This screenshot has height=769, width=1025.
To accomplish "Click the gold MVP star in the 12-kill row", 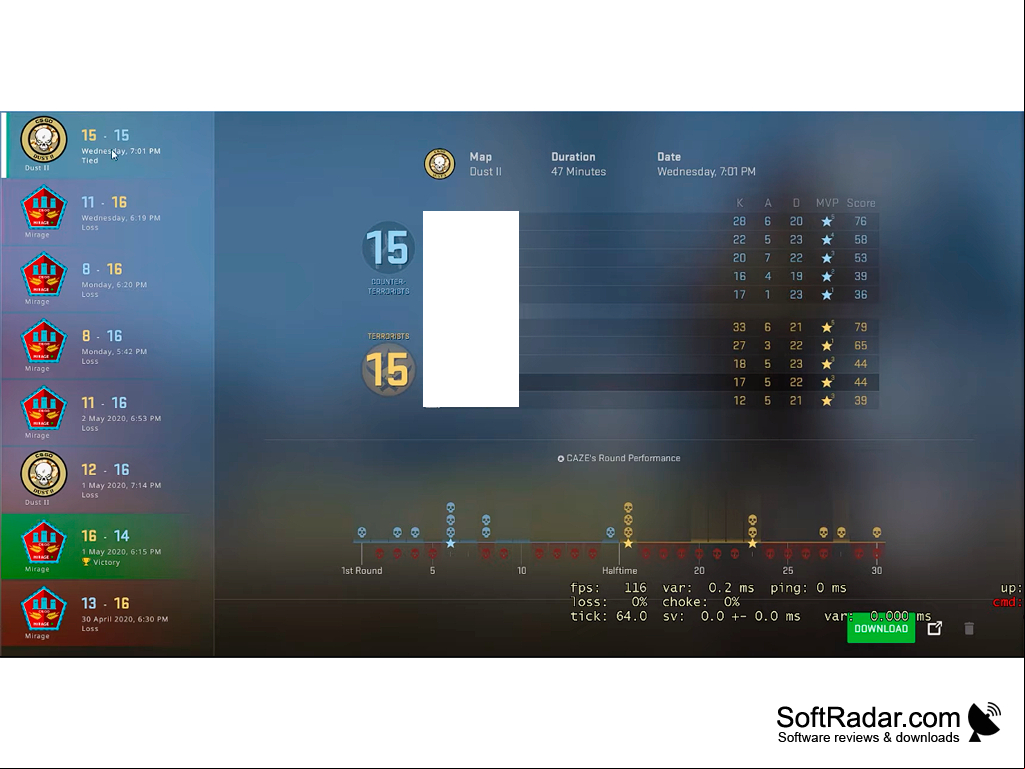I will (x=827, y=400).
